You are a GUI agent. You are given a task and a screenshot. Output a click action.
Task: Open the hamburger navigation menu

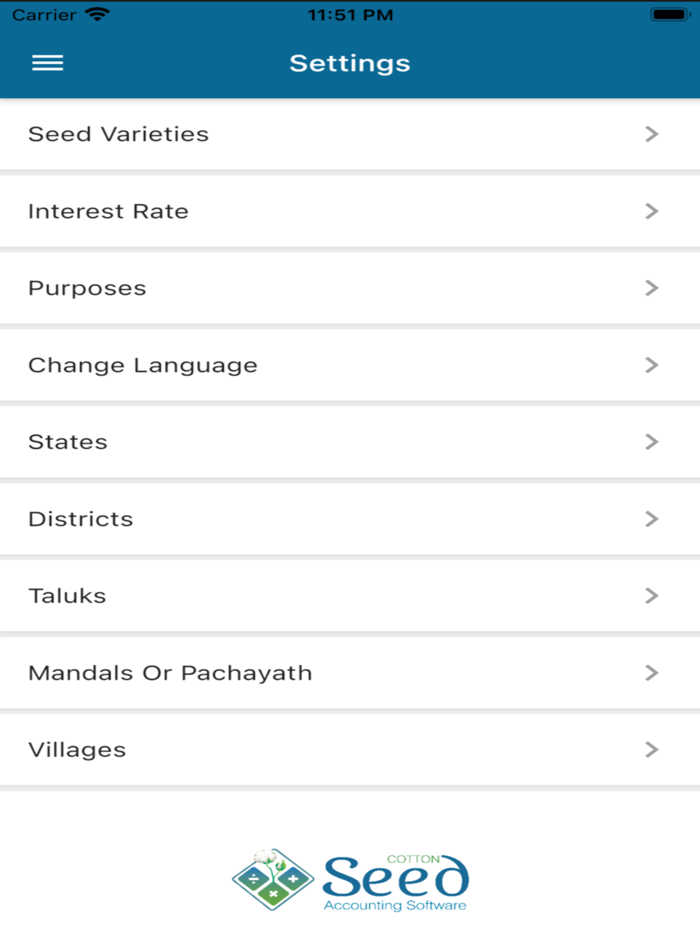[47, 62]
